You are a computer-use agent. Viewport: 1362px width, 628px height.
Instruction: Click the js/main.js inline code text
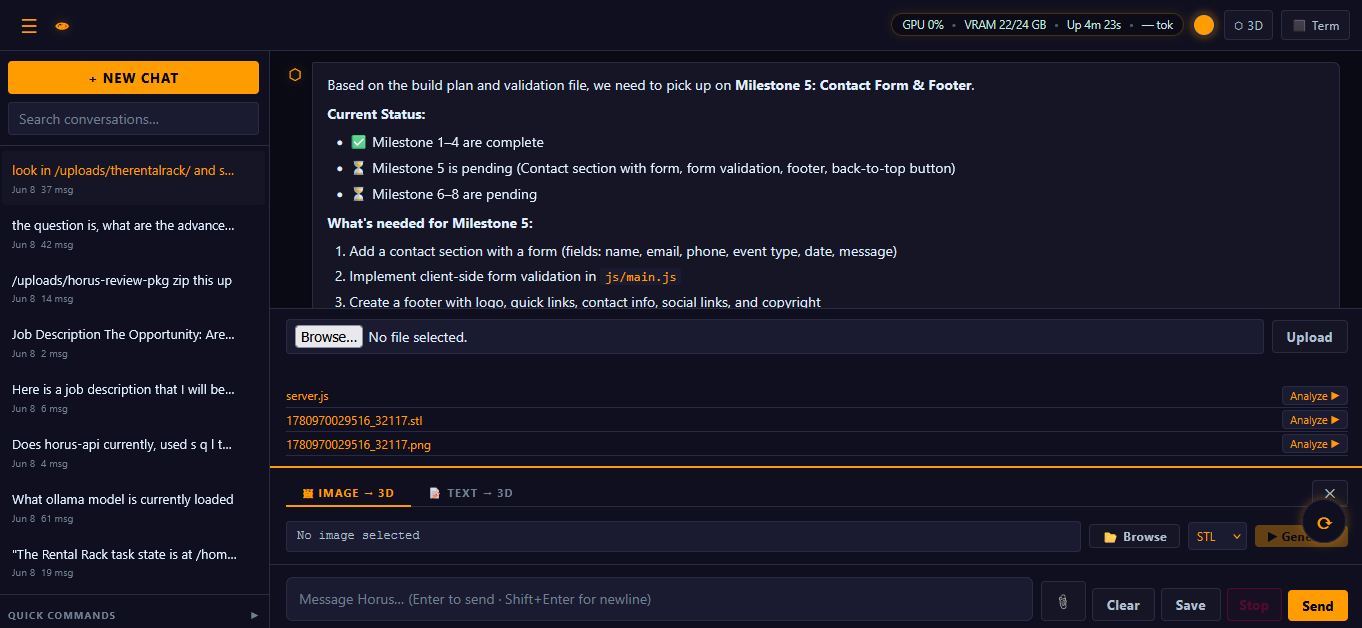coord(642,277)
